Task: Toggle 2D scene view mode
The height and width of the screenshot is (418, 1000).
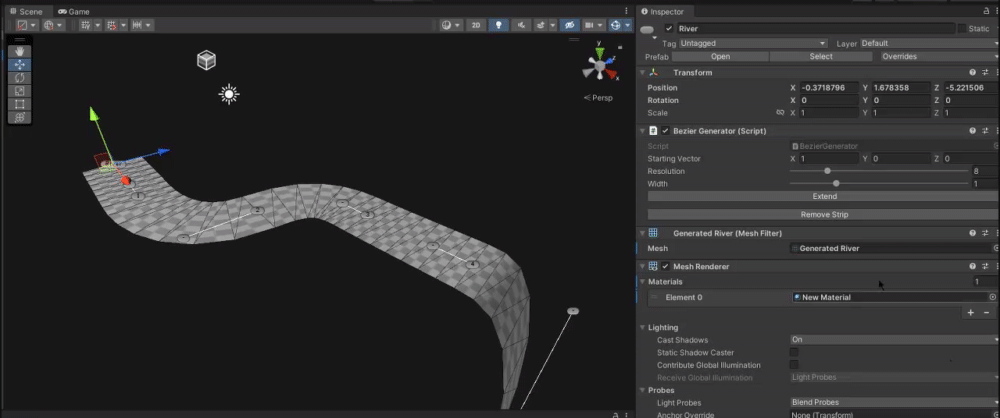Action: tap(476, 25)
